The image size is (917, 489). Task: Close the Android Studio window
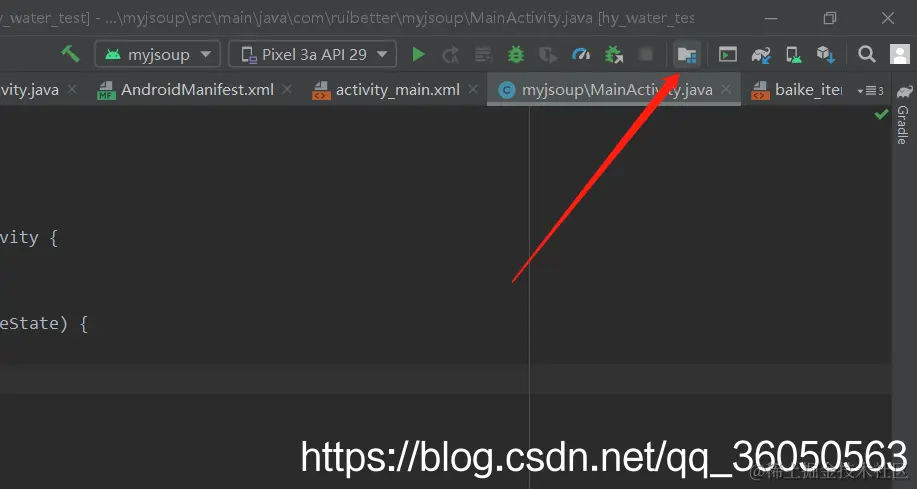888,19
